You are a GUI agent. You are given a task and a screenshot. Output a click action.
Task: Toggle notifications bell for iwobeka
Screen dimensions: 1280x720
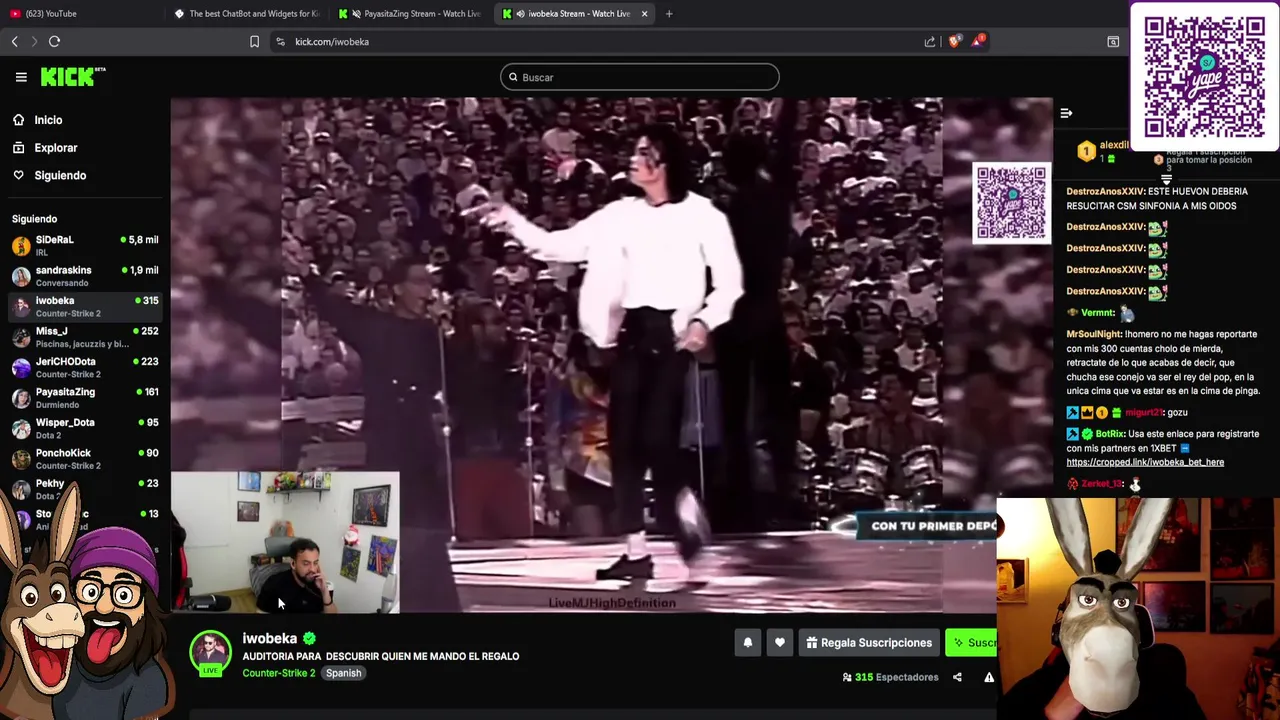point(747,643)
